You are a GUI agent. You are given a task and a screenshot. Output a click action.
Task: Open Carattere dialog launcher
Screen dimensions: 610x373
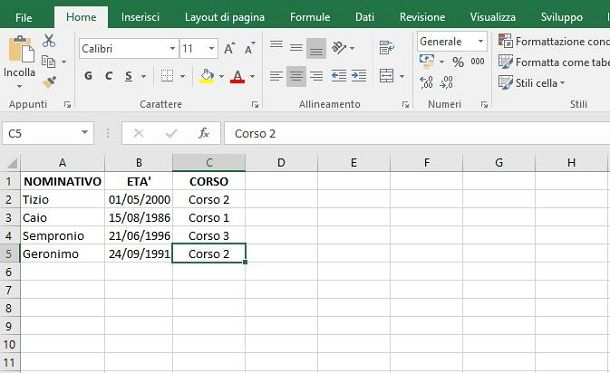tap(255, 104)
